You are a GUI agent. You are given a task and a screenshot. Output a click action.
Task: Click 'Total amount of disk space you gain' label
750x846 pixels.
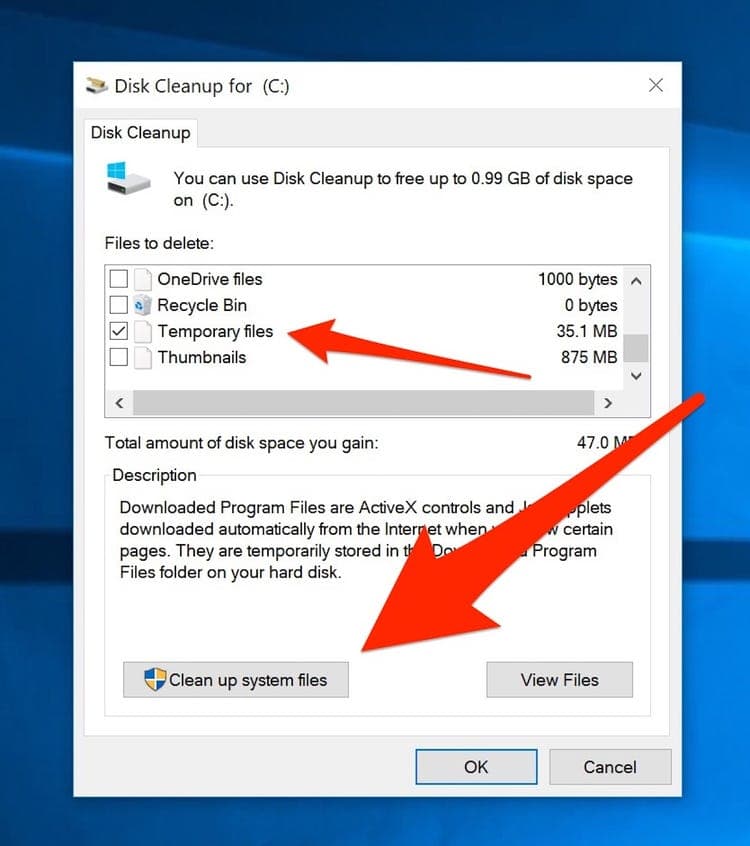pyautogui.click(x=241, y=443)
